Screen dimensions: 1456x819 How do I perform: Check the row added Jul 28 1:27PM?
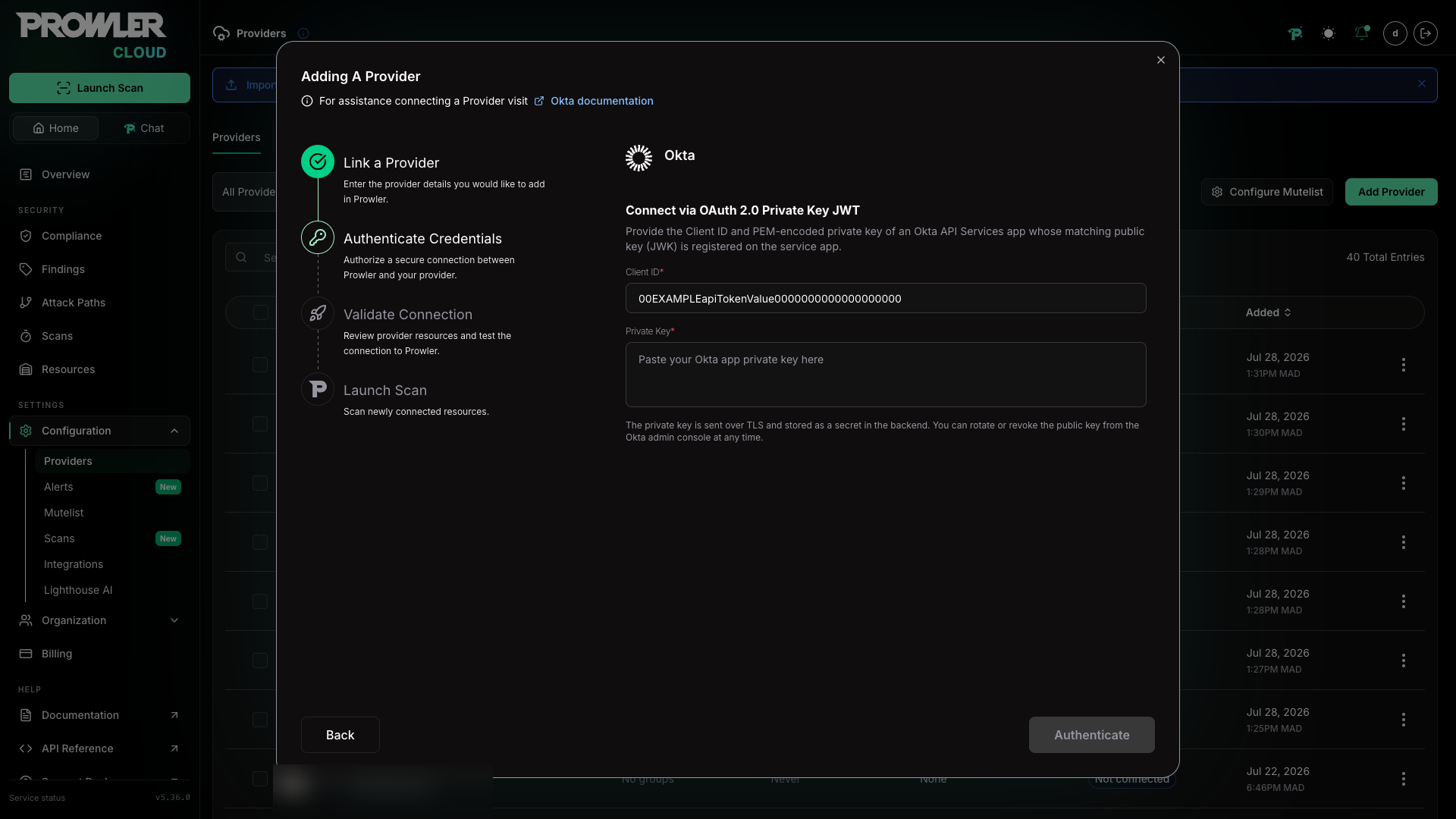tap(260, 661)
